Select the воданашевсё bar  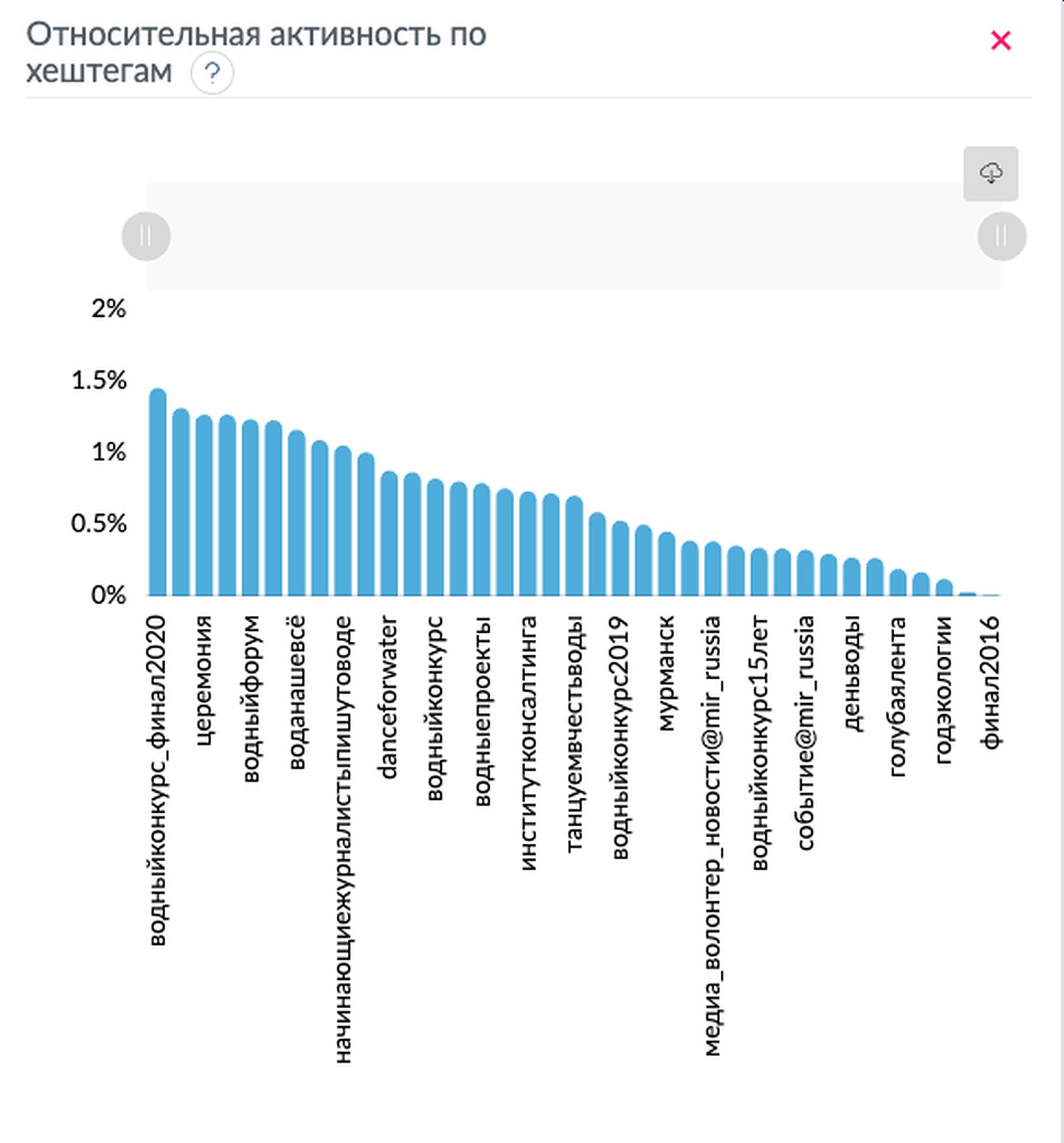pos(297,514)
